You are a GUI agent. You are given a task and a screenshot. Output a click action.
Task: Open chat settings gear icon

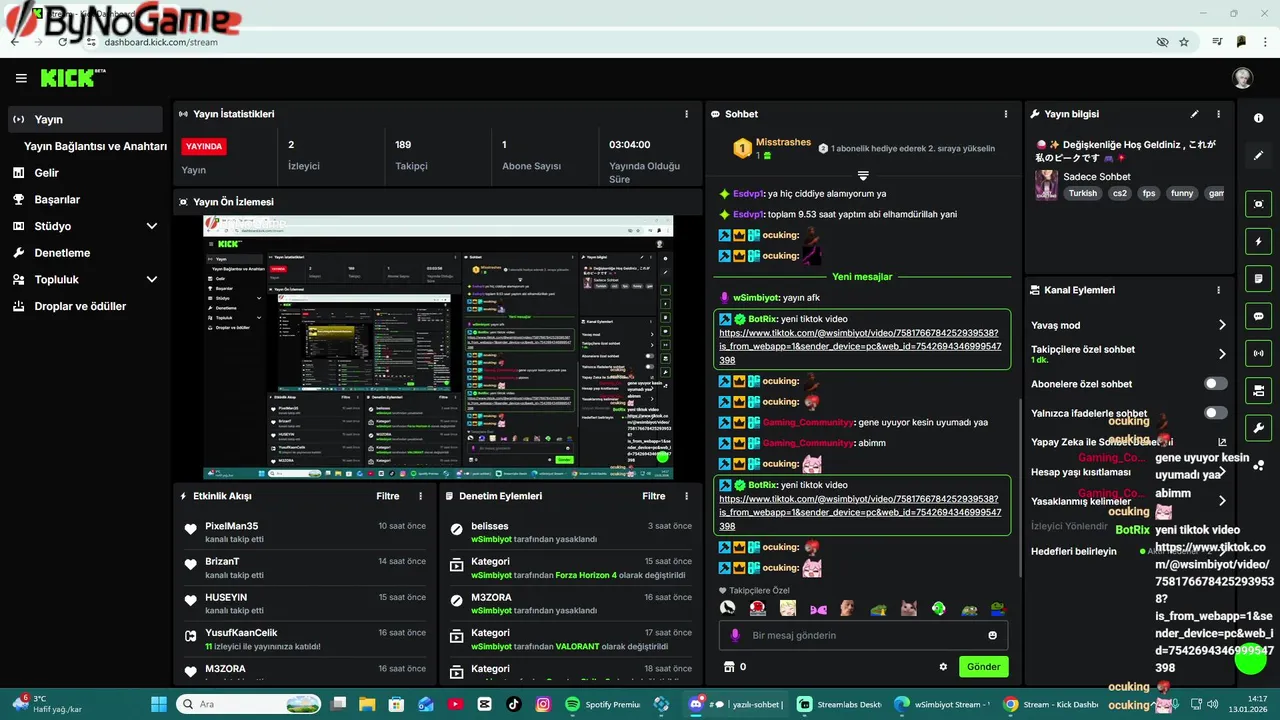tap(942, 667)
